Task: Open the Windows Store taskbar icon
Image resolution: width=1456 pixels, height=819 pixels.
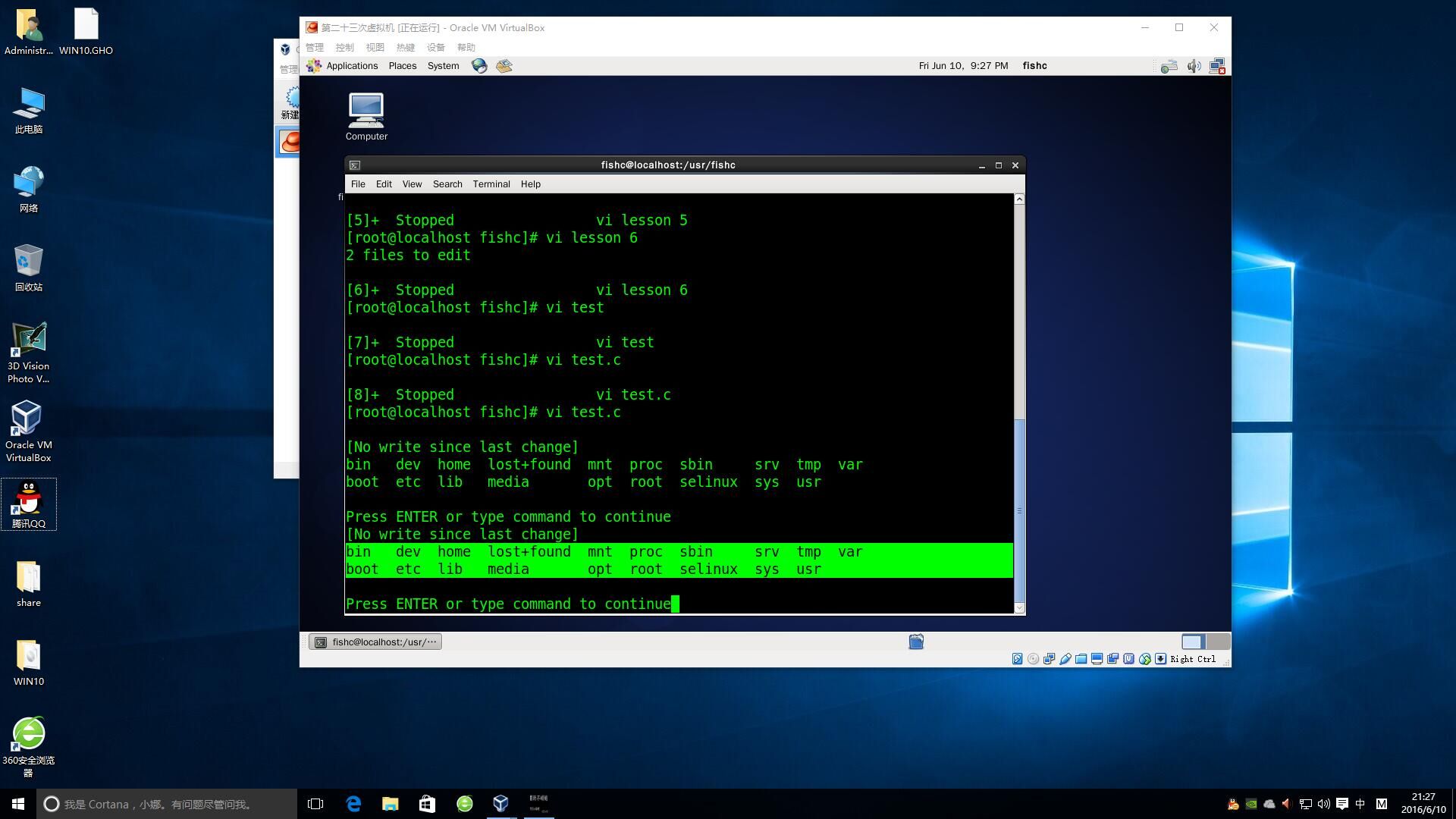Action: click(x=427, y=804)
